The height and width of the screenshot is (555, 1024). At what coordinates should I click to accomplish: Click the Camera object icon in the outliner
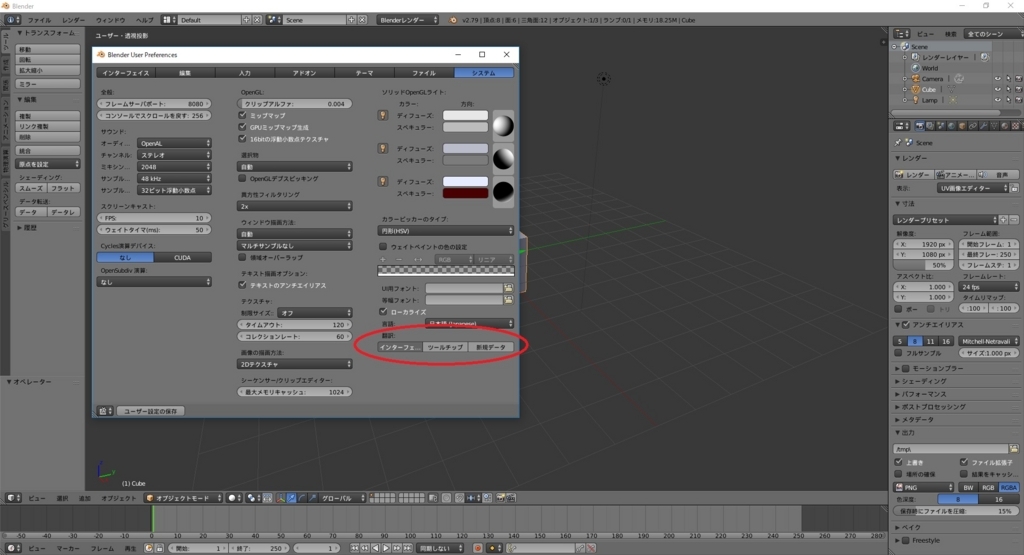pos(916,79)
